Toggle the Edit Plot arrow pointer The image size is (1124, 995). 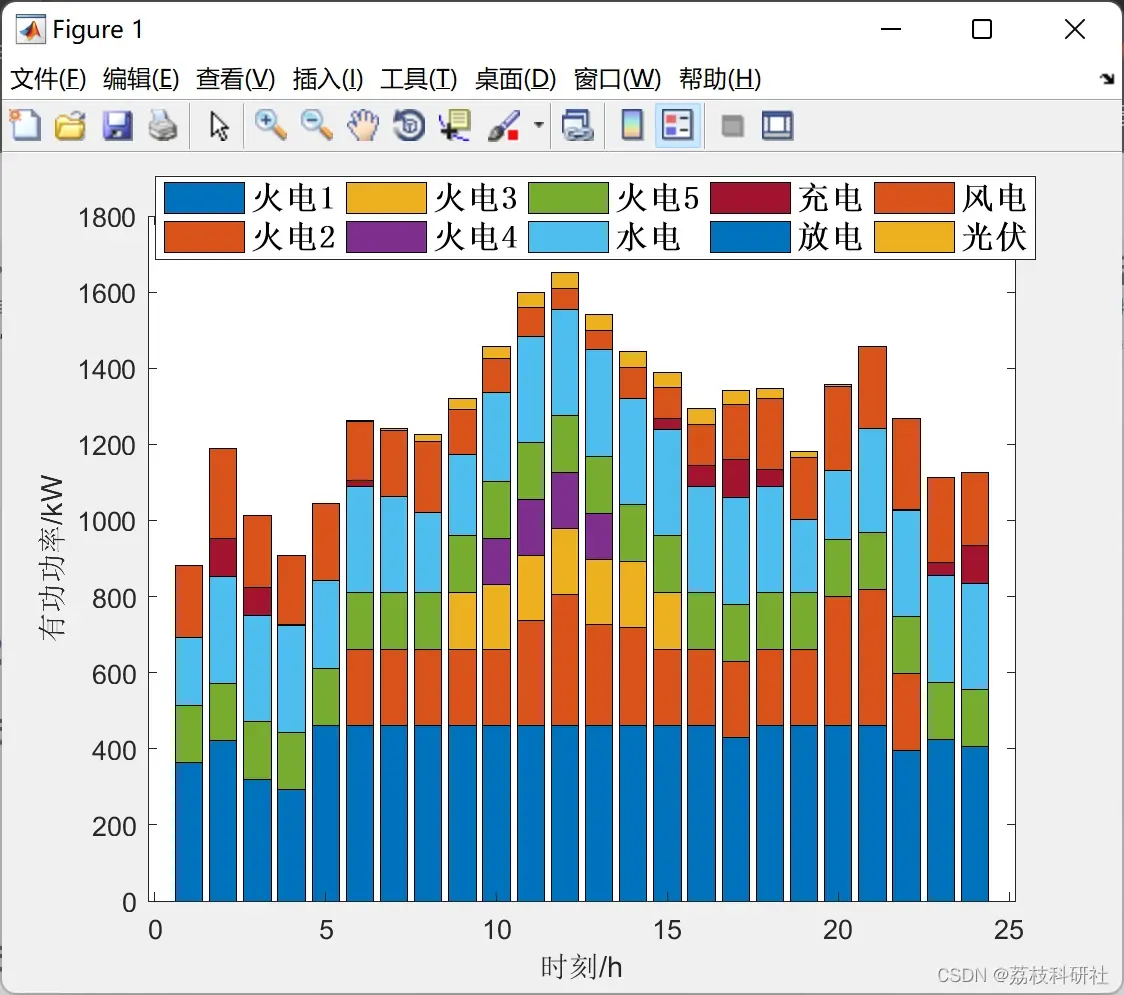[x=219, y=125]
